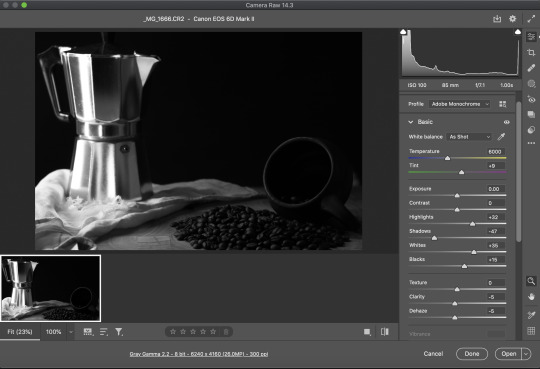Collapse the Basic panel chevron
The height and width of the screenshot is (369, 540).
tap(411, 122)
